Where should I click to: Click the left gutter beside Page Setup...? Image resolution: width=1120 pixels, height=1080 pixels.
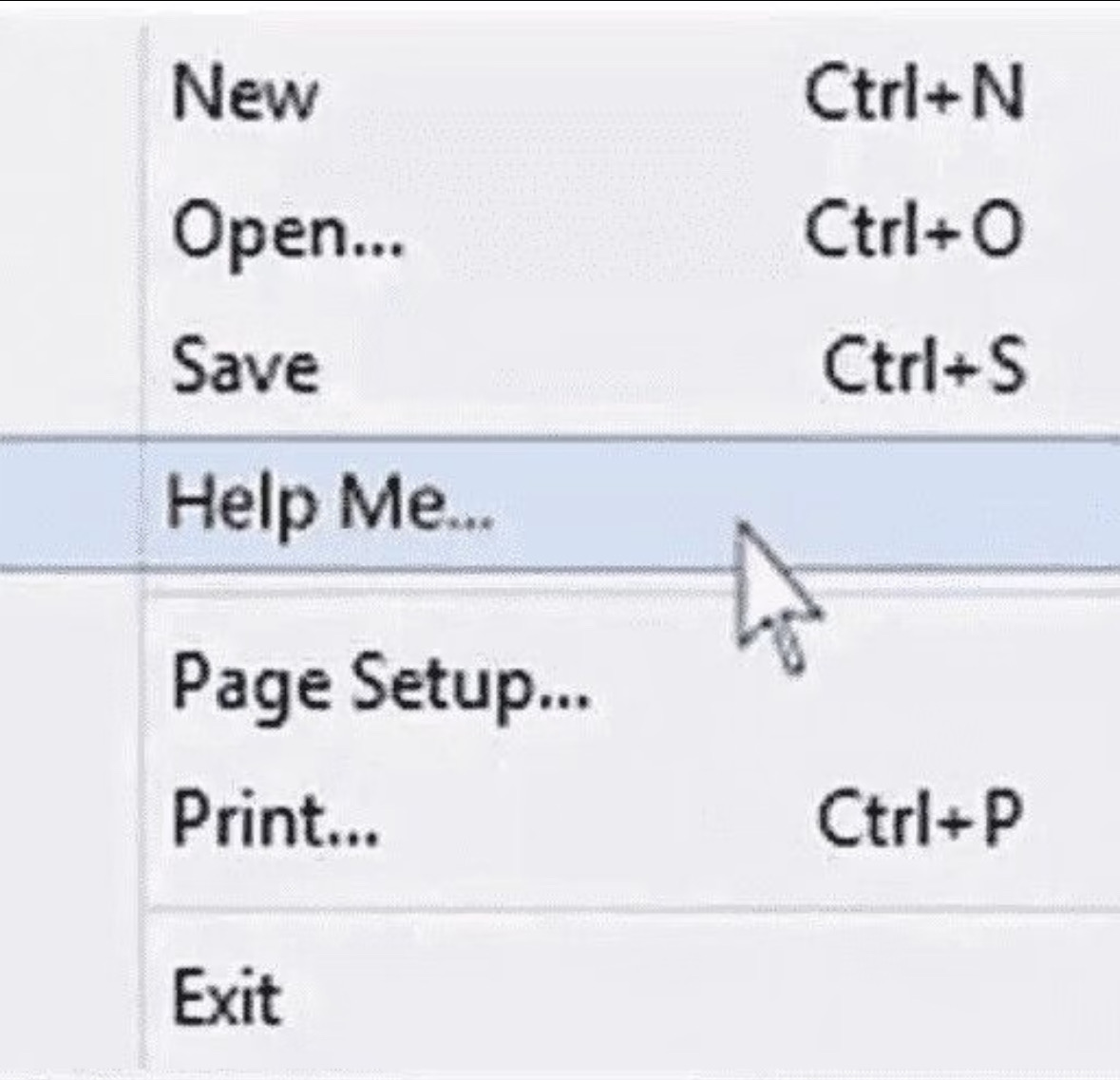(71, 684)
